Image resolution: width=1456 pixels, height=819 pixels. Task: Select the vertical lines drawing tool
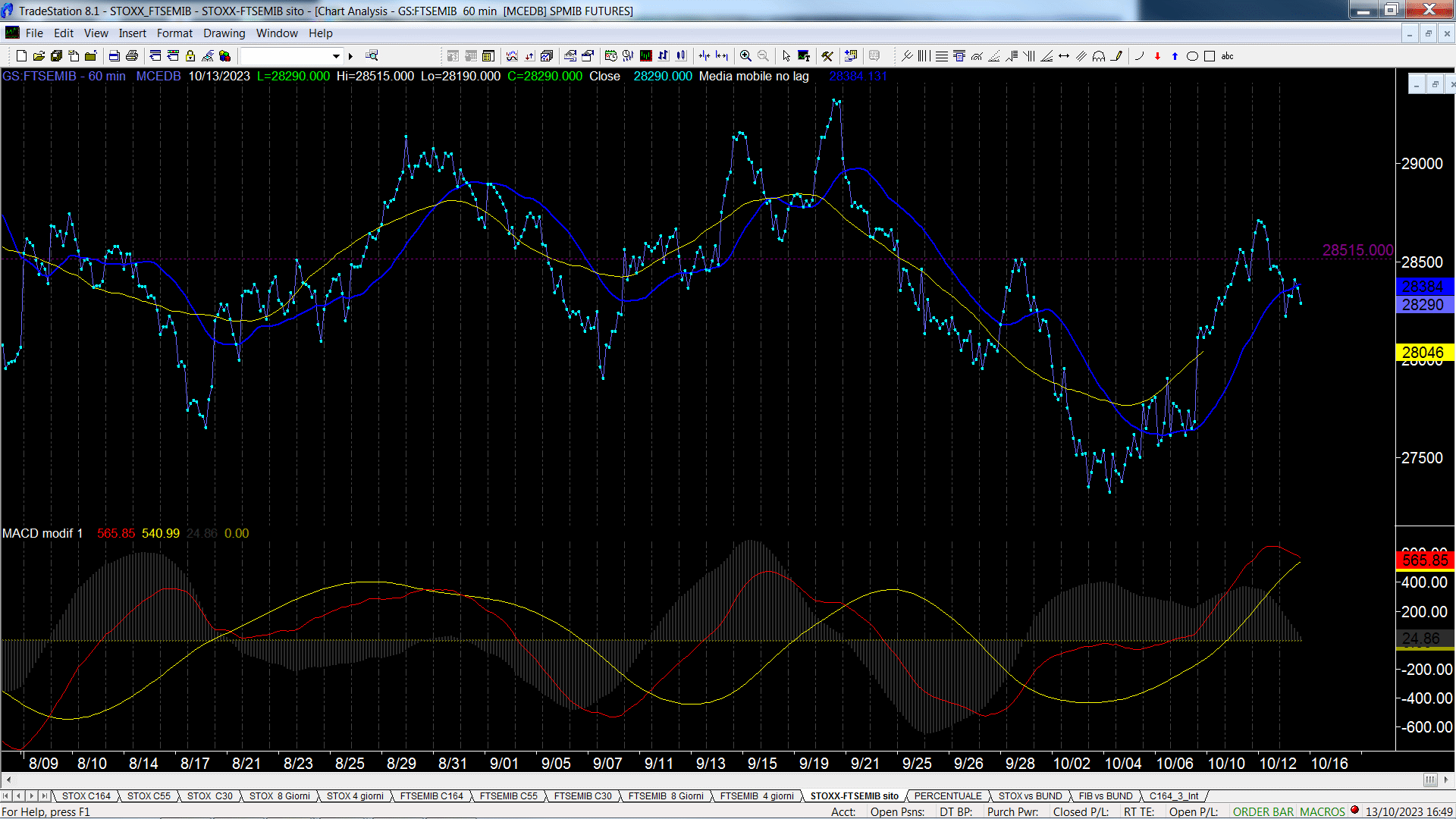click(924, 56)
